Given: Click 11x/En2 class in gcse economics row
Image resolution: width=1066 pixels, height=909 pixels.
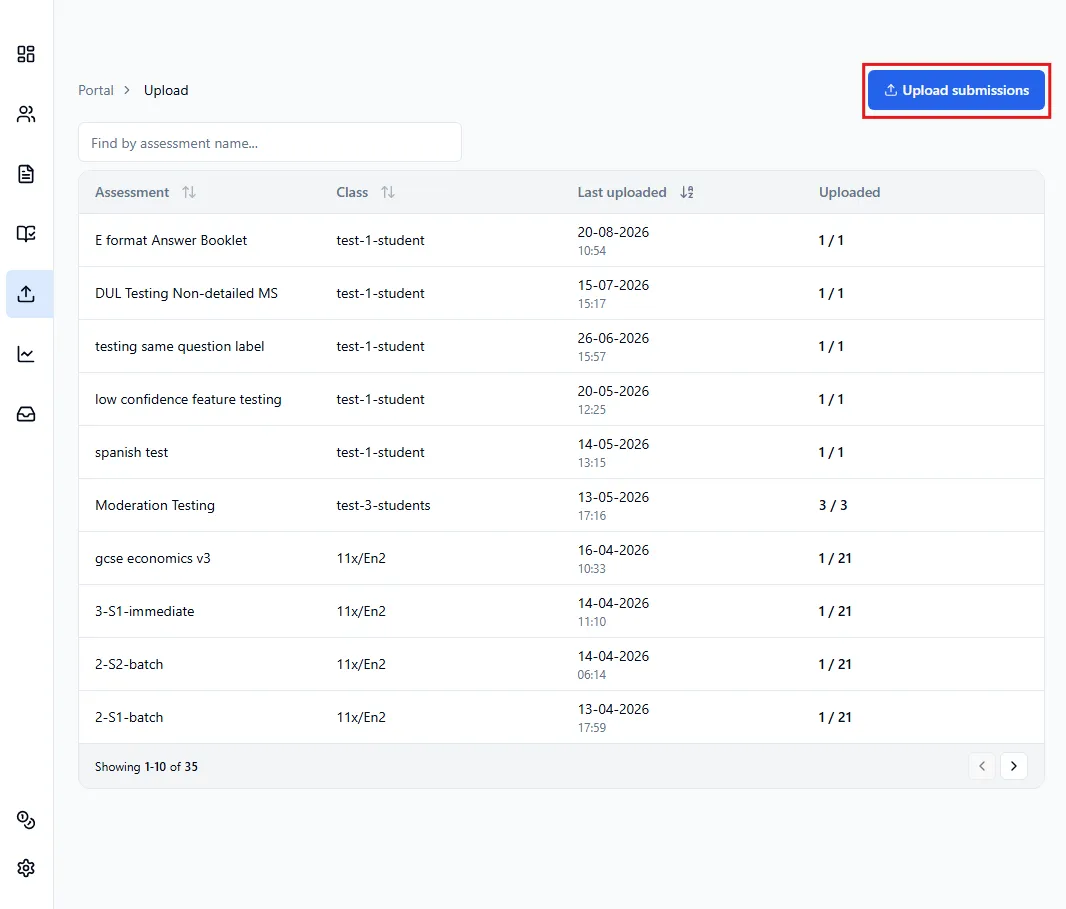Looking at the screenshot, I should (361, 558).
